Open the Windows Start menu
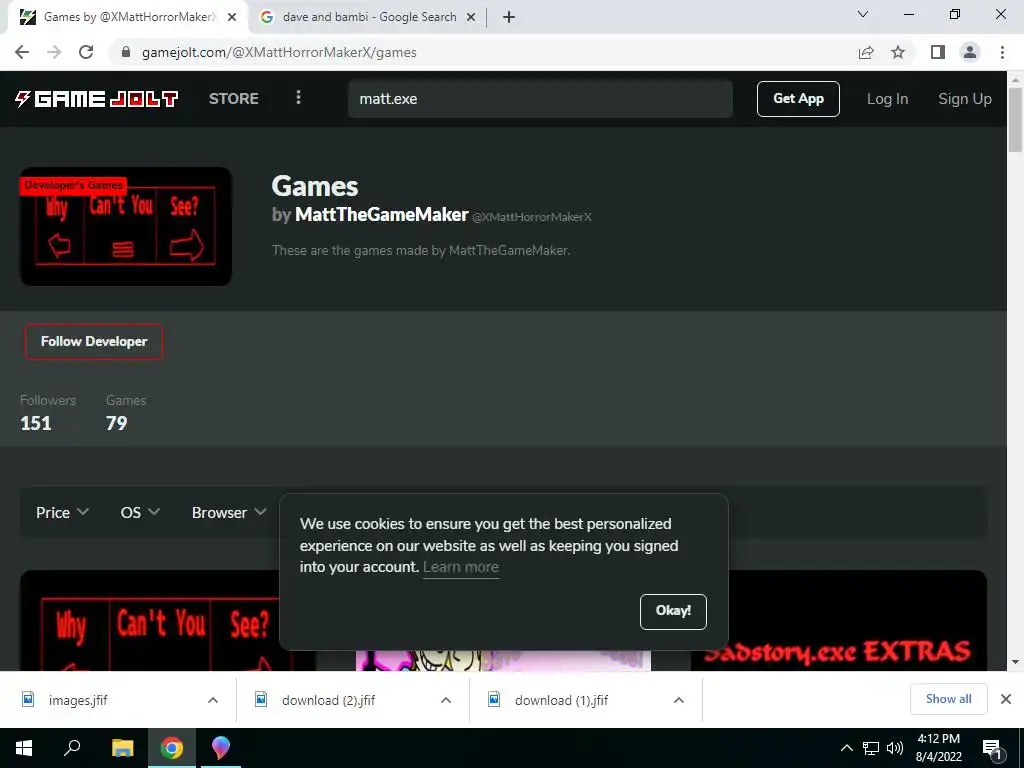 click(x=24, y=748)
